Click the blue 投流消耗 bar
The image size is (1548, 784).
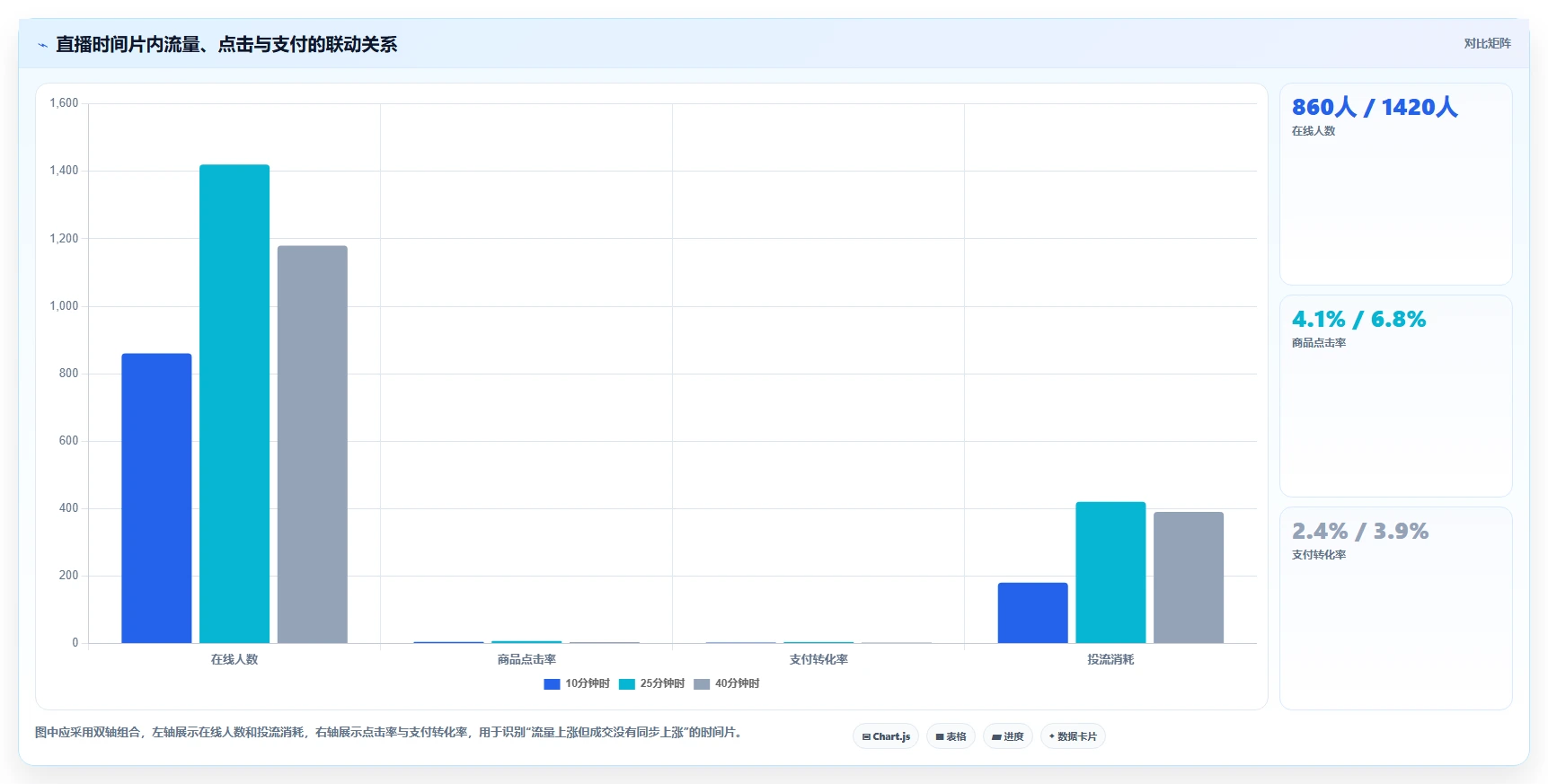pos(1032,613)
